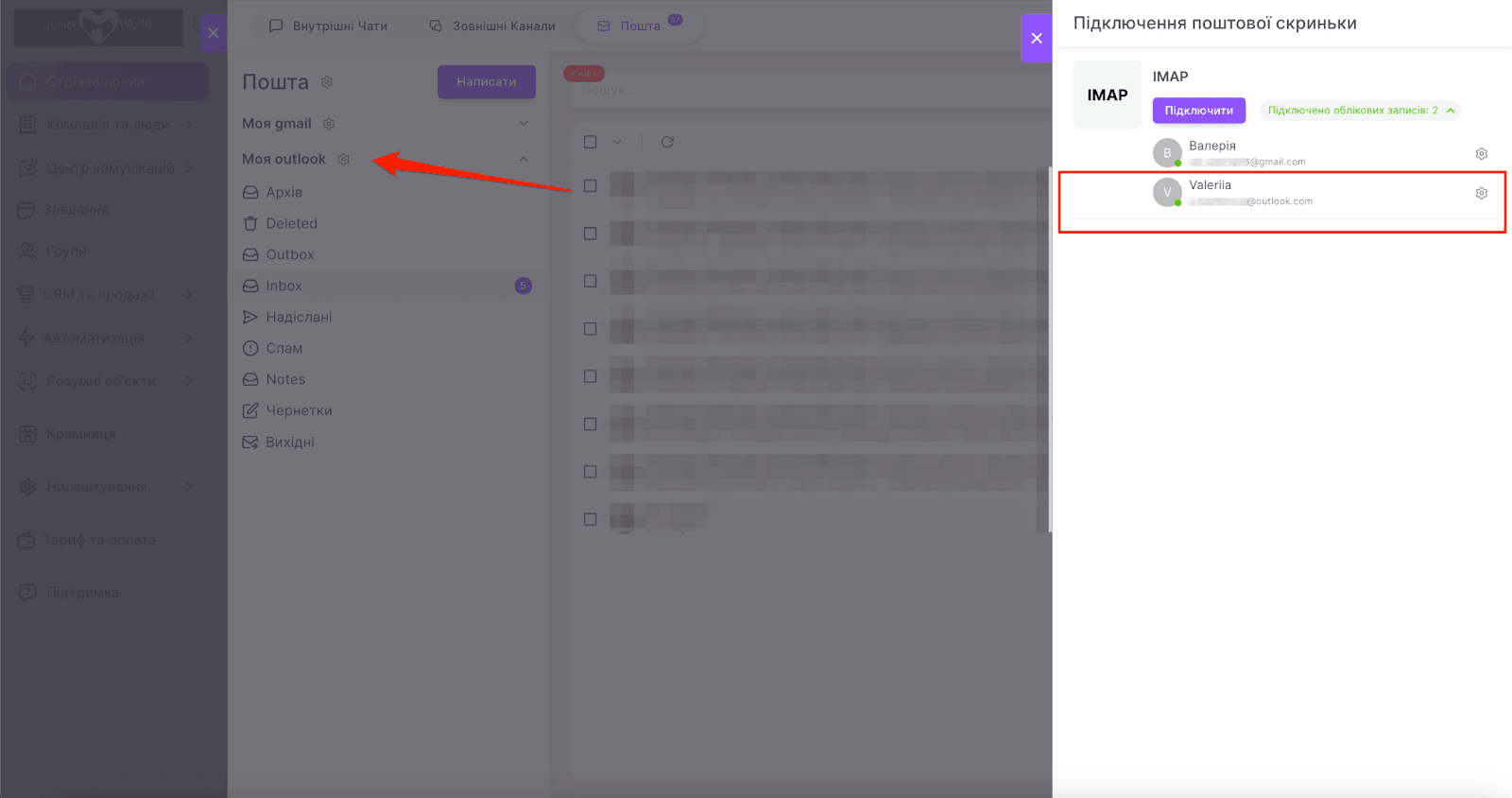
Task: Collapse the Підключено облікових записів: 2 list
Action: click(1451, 111)
